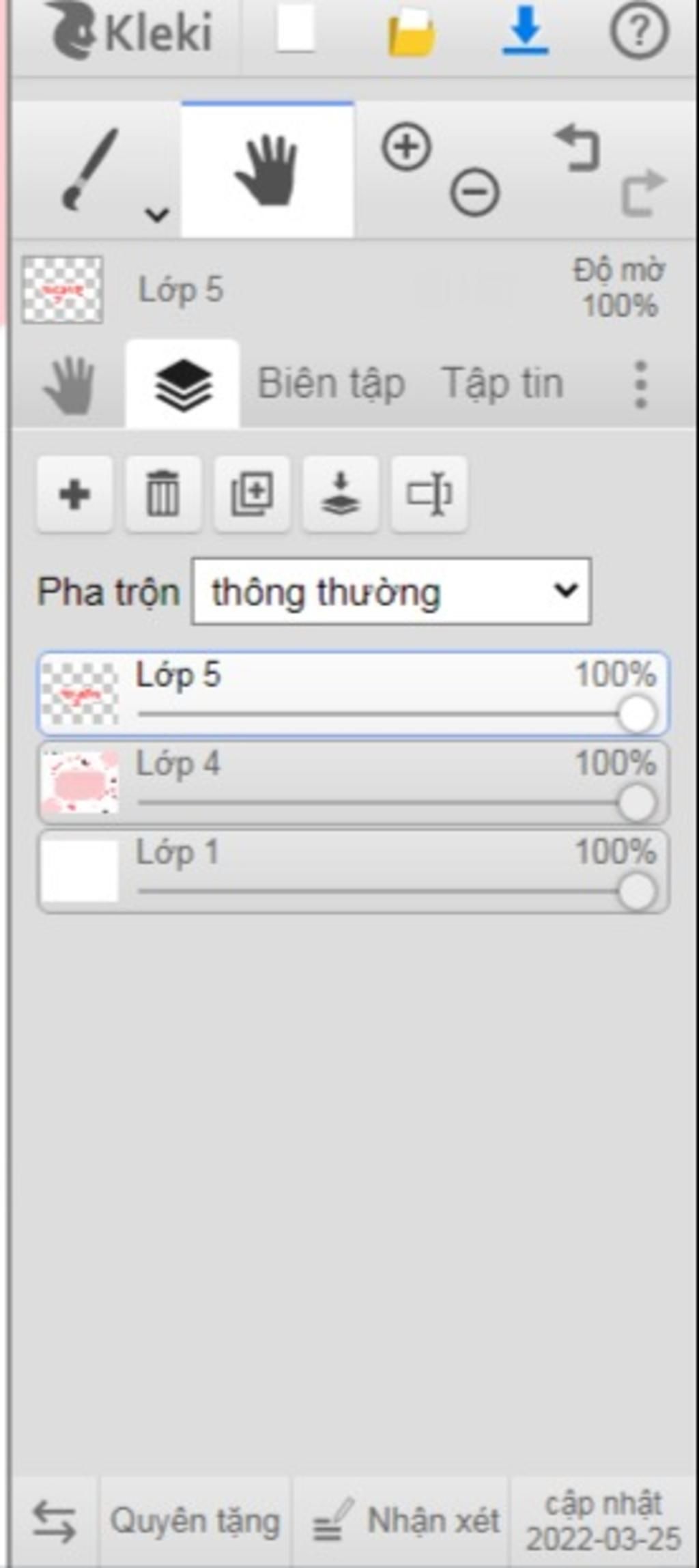Click the Quyên tặng donate button
The height and width of the screenshot is (1568, 699).
195,1522
